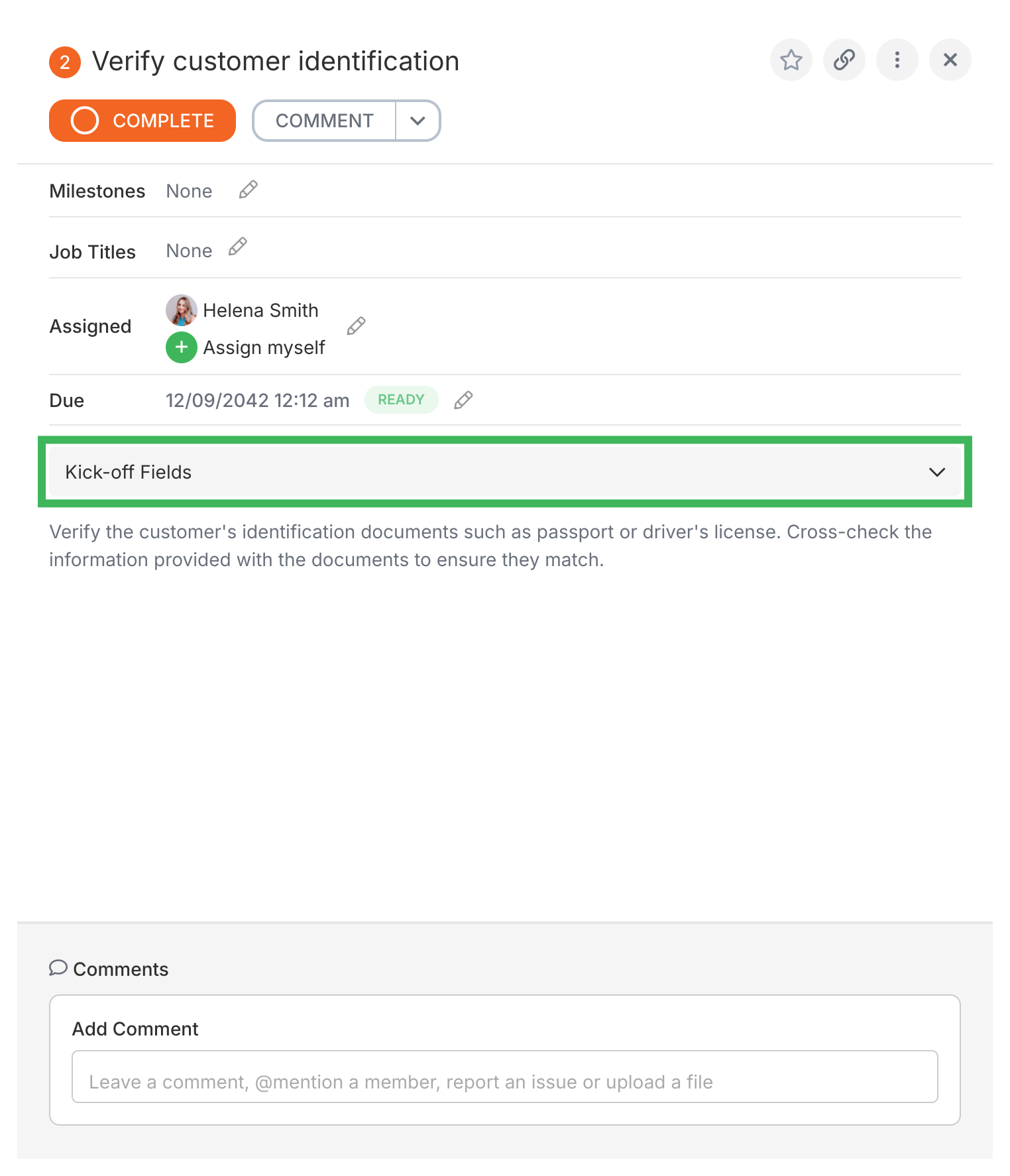Close the task detail panel

950,60
